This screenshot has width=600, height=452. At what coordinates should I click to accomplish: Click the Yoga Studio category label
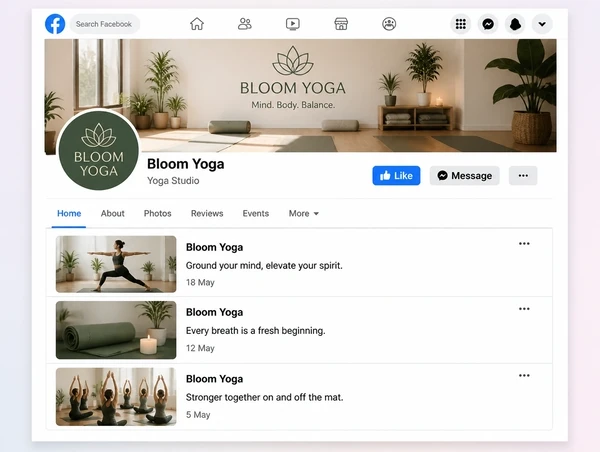coord(173,181)
